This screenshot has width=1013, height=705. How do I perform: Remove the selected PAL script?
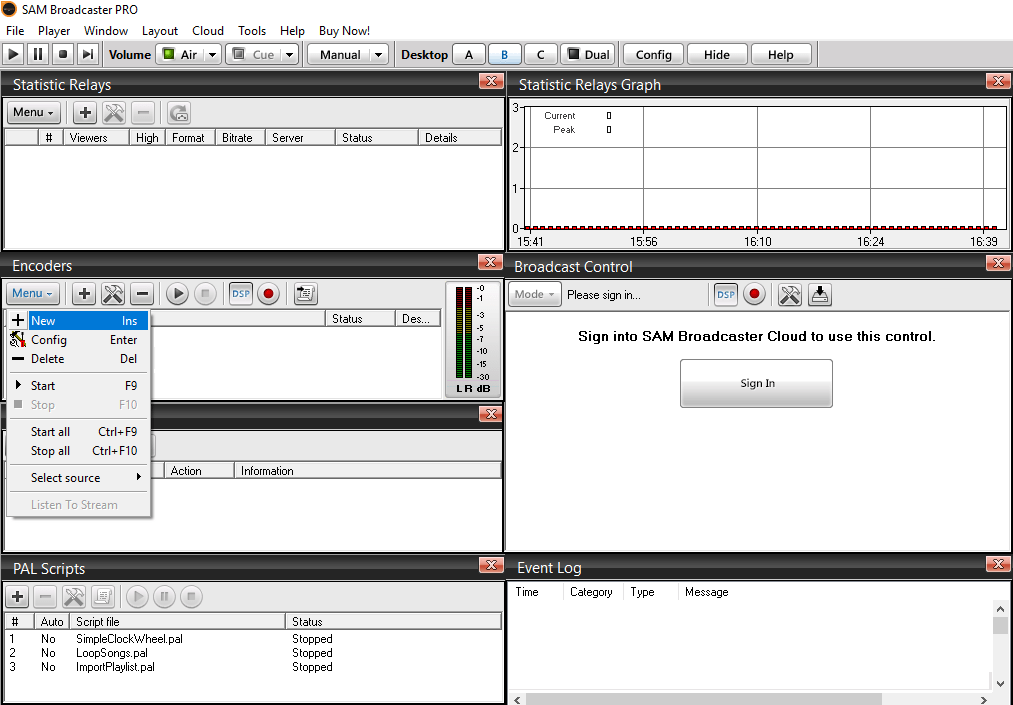[45, 596]
